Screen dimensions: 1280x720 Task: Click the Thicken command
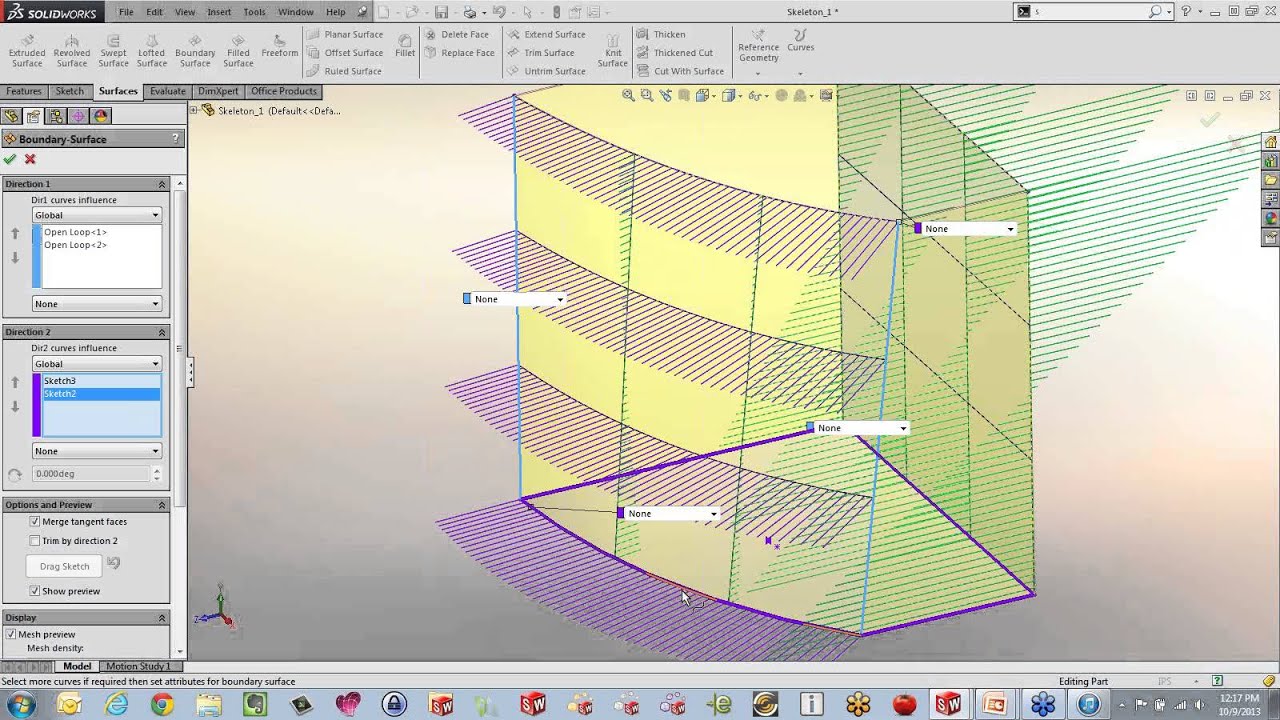tap(661, 34)
